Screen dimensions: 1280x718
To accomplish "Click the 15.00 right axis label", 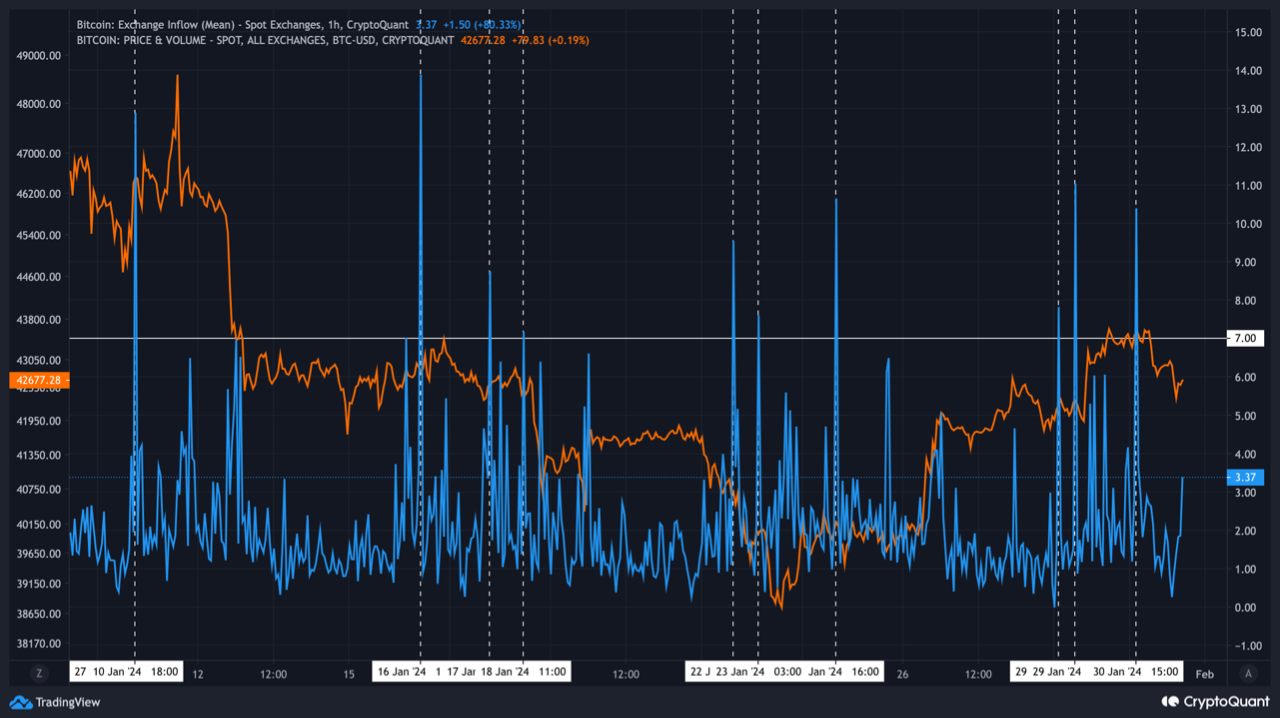I will 1246,33.
